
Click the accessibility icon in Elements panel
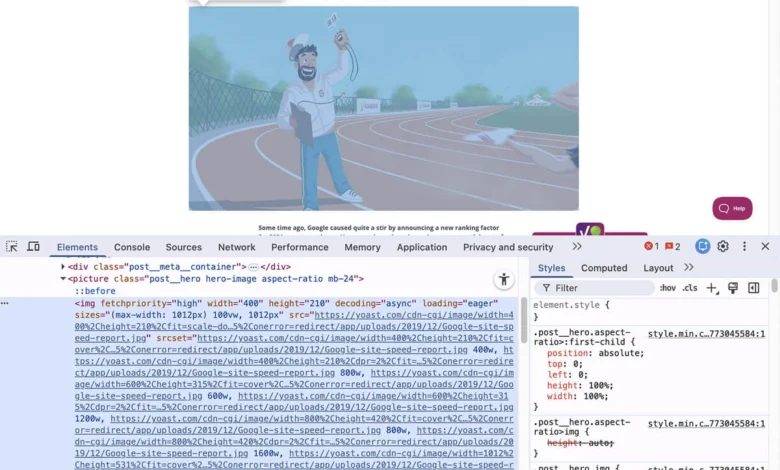click(504, 280)
